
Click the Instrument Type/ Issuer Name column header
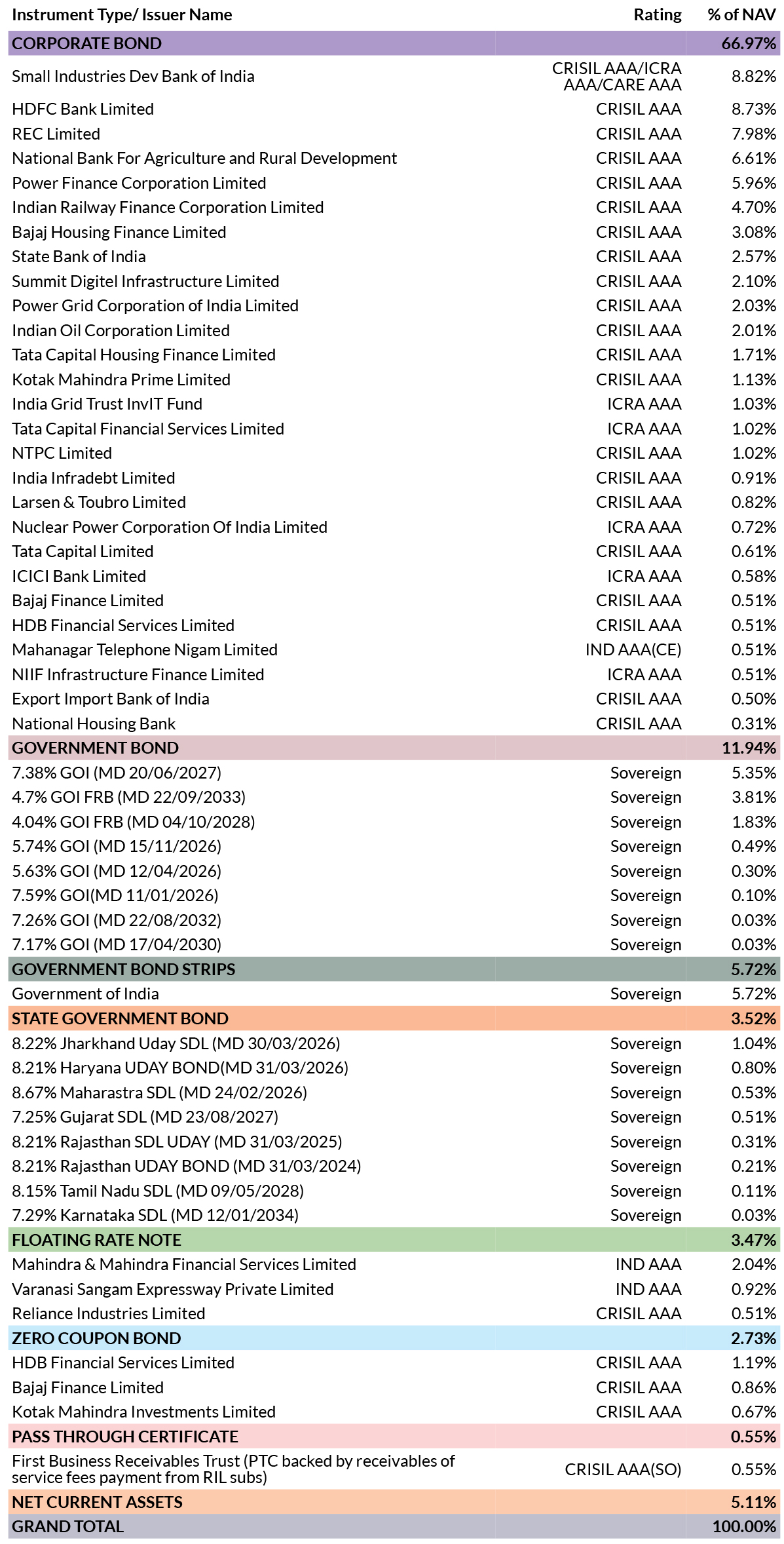pos(122,14)
